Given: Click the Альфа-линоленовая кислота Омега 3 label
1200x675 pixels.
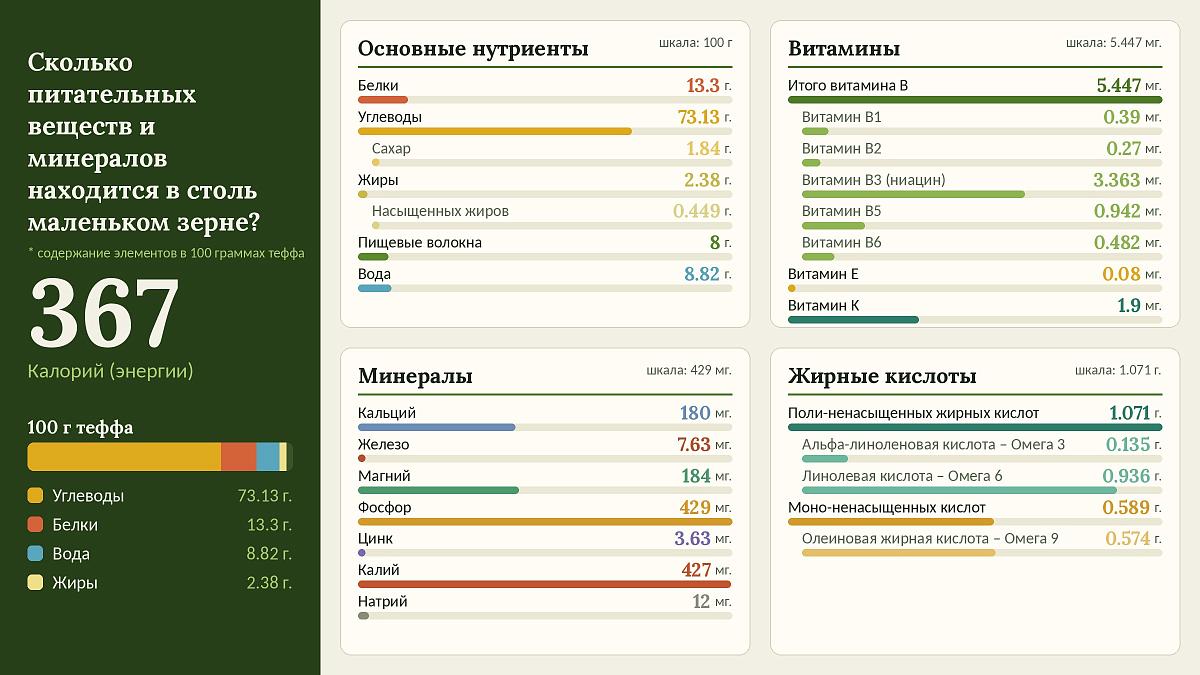Looking at the screenshot, I should point(934,444).
